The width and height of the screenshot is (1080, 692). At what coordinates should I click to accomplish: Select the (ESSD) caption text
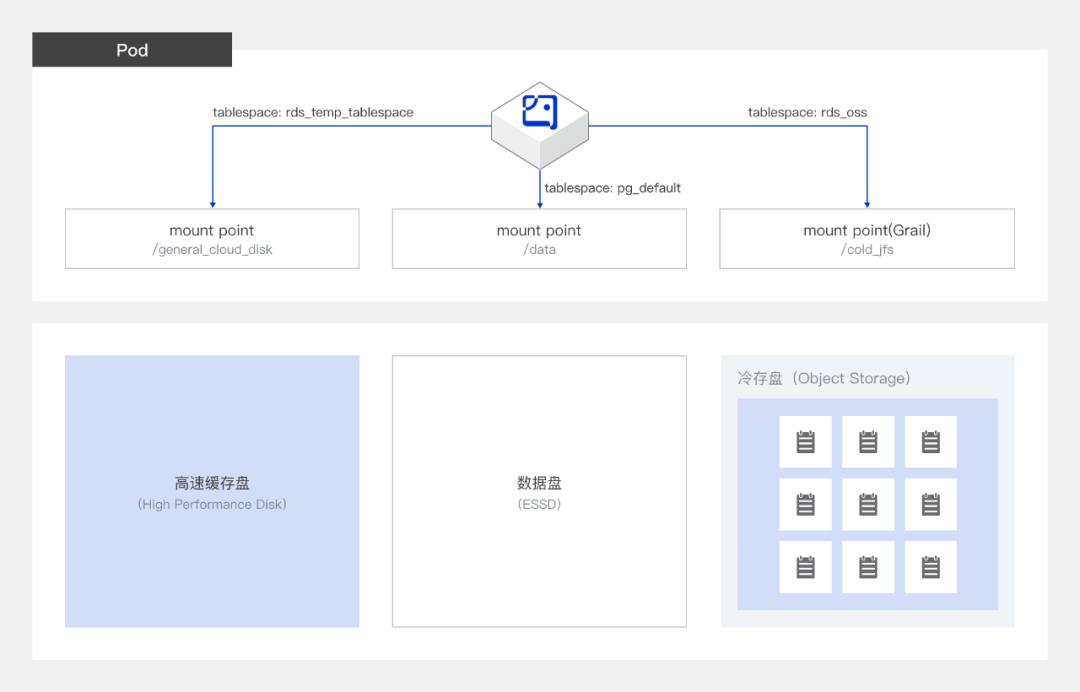[x=539, y=504]
